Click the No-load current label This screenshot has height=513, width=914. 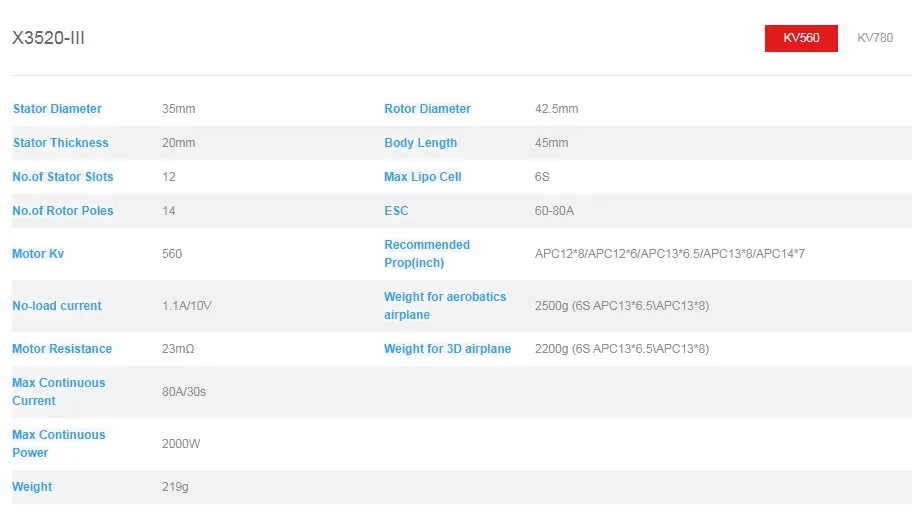tap(57, 306)
